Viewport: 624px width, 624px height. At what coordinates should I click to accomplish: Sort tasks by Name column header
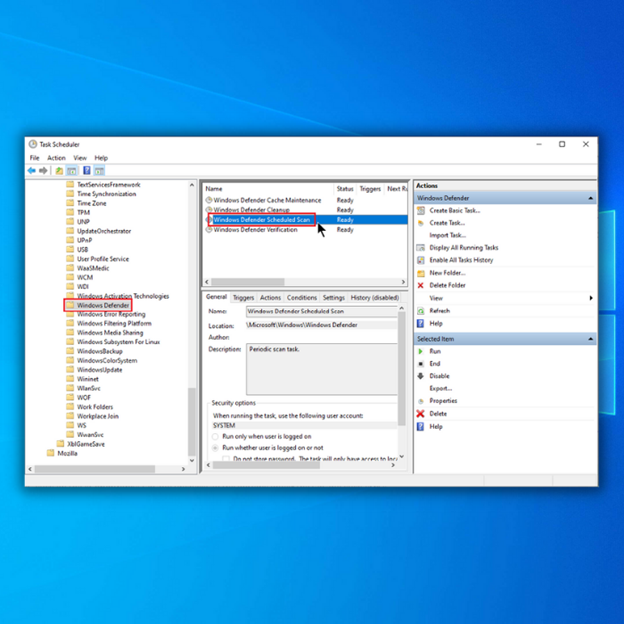coord(268,189)
